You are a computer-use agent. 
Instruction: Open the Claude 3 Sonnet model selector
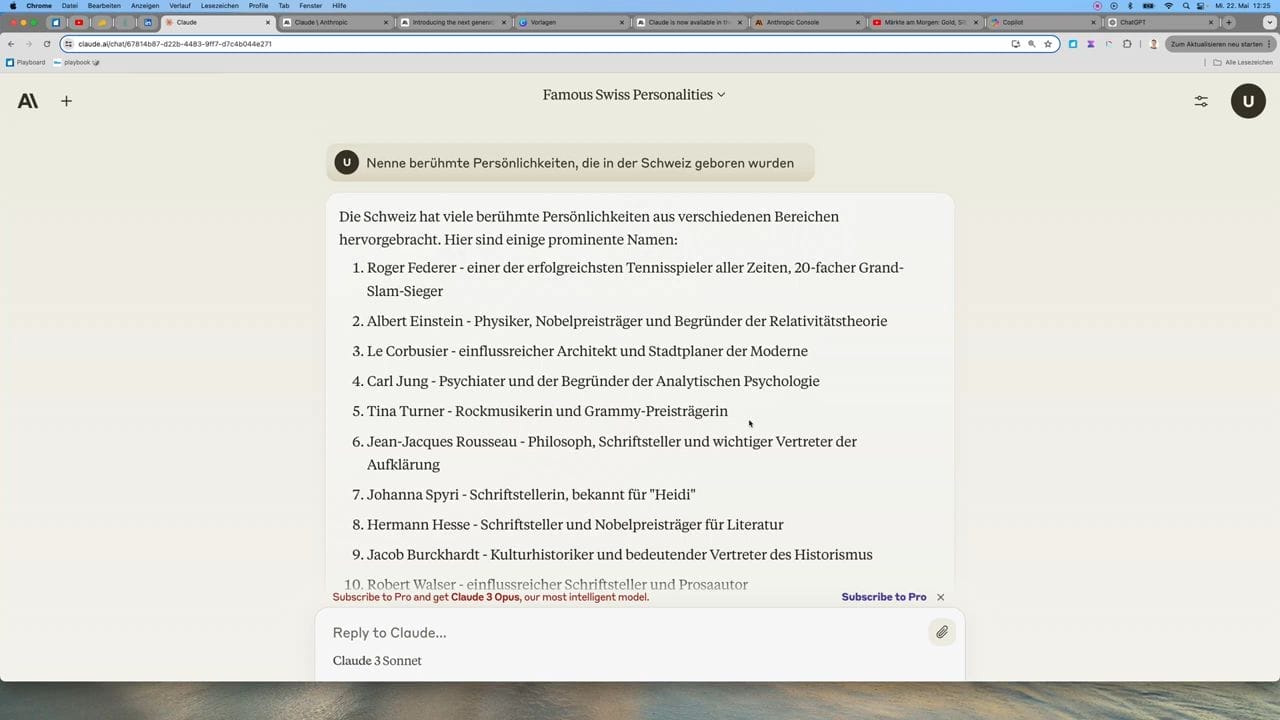click(377, 660)
